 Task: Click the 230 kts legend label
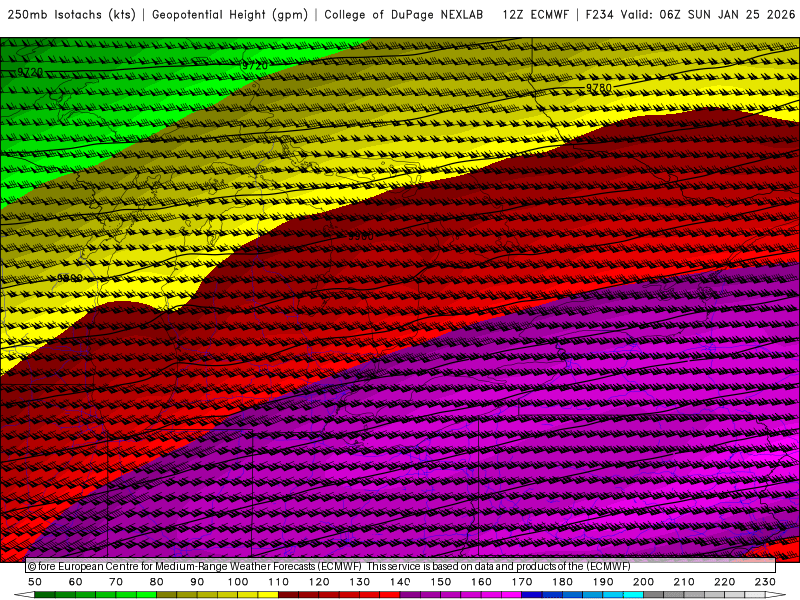[x=765, y=582]
